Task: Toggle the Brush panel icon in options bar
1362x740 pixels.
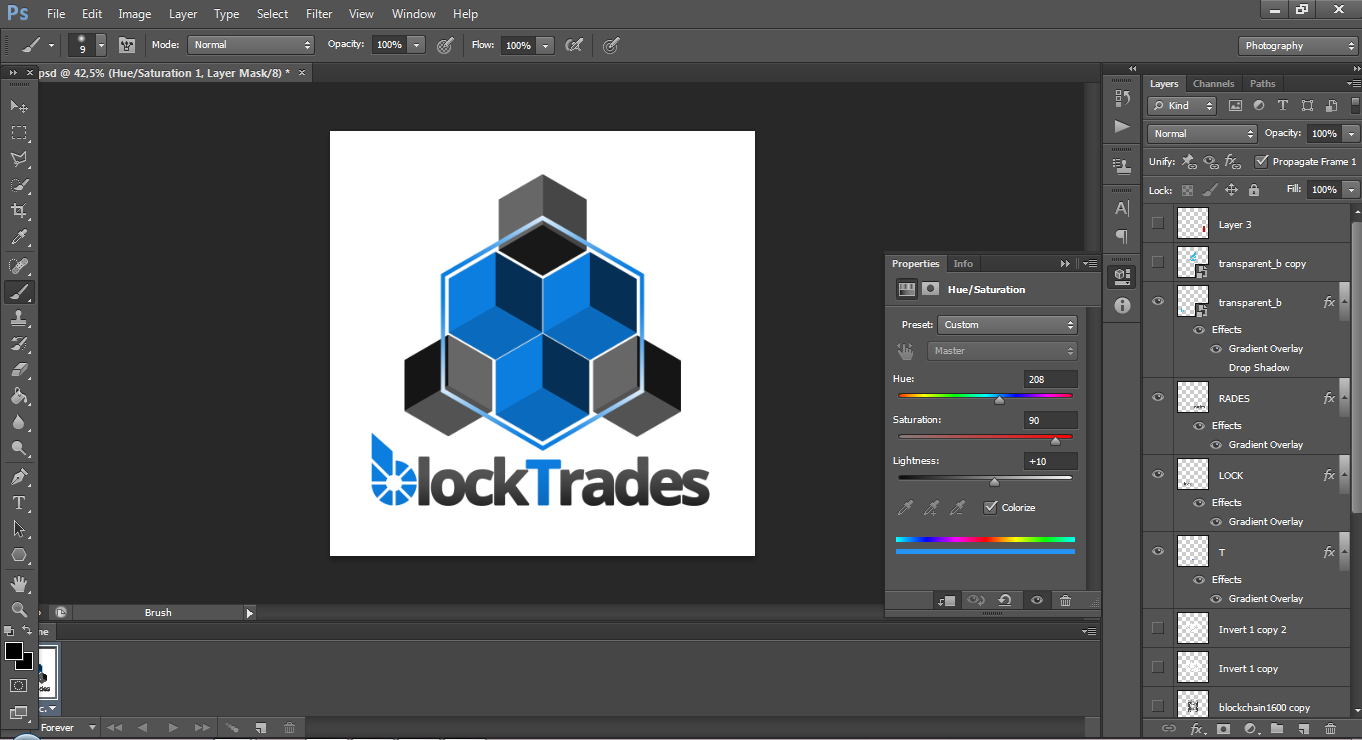Action: tap(127, 45)
